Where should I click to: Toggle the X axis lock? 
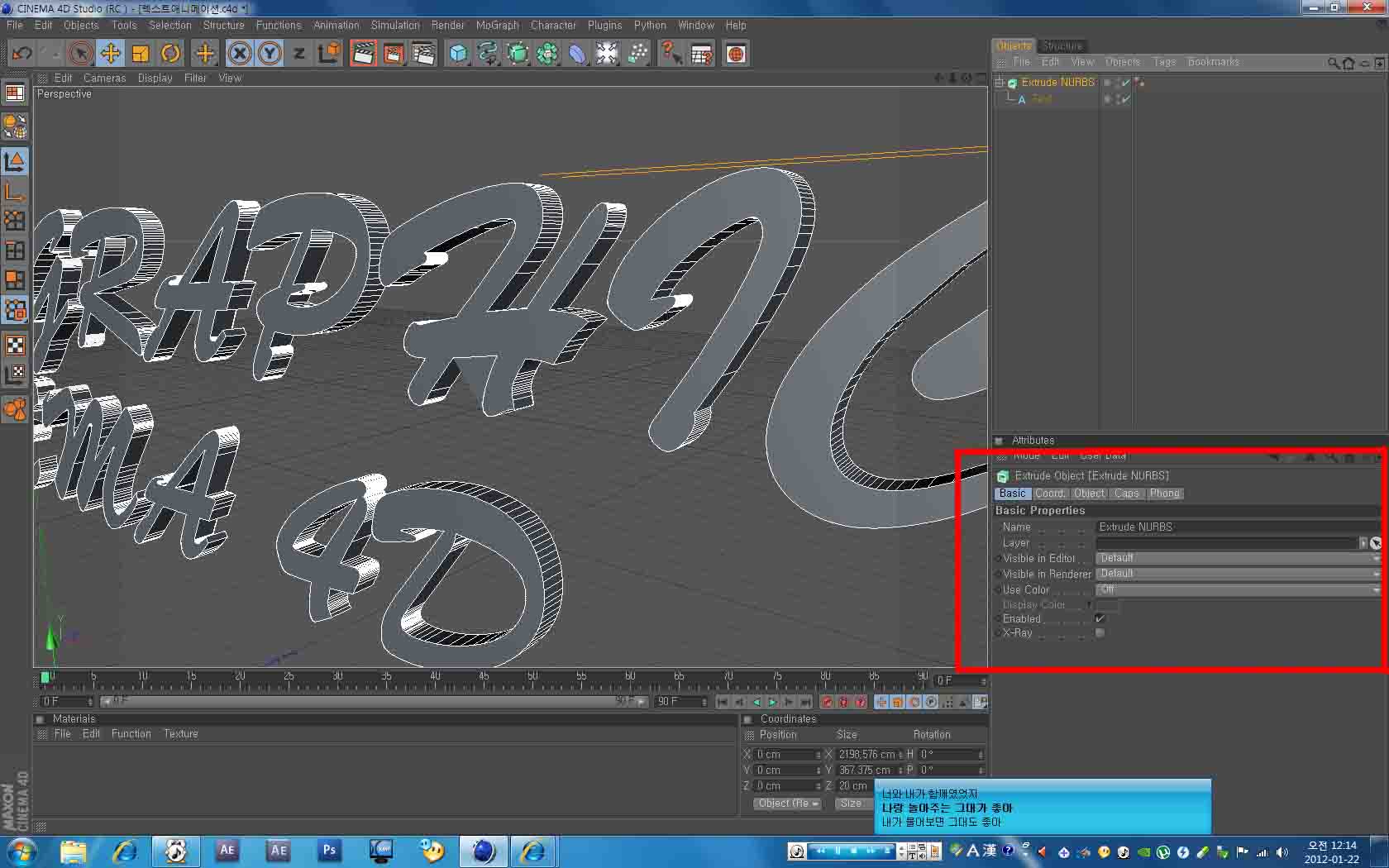pyautogui.click(x=240, y=54)
